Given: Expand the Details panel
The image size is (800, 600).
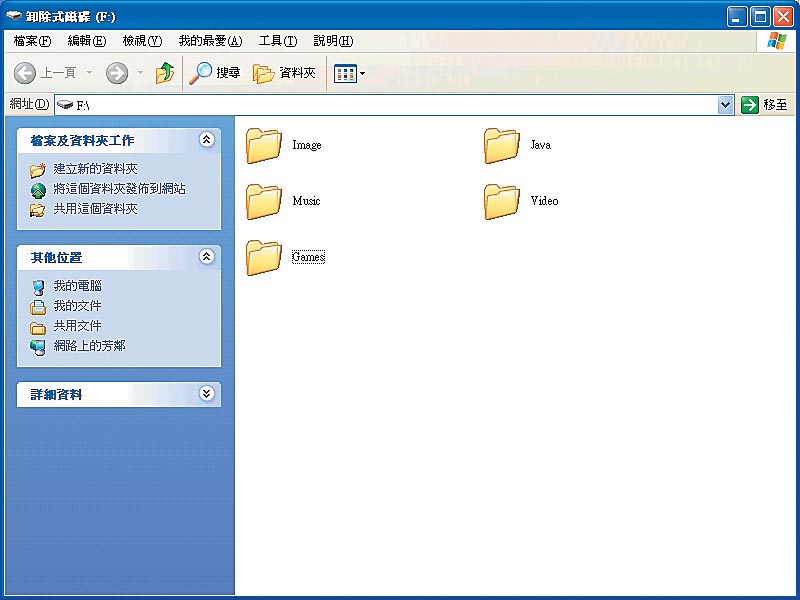Looking at the screenshot, I should coord(206,394).
